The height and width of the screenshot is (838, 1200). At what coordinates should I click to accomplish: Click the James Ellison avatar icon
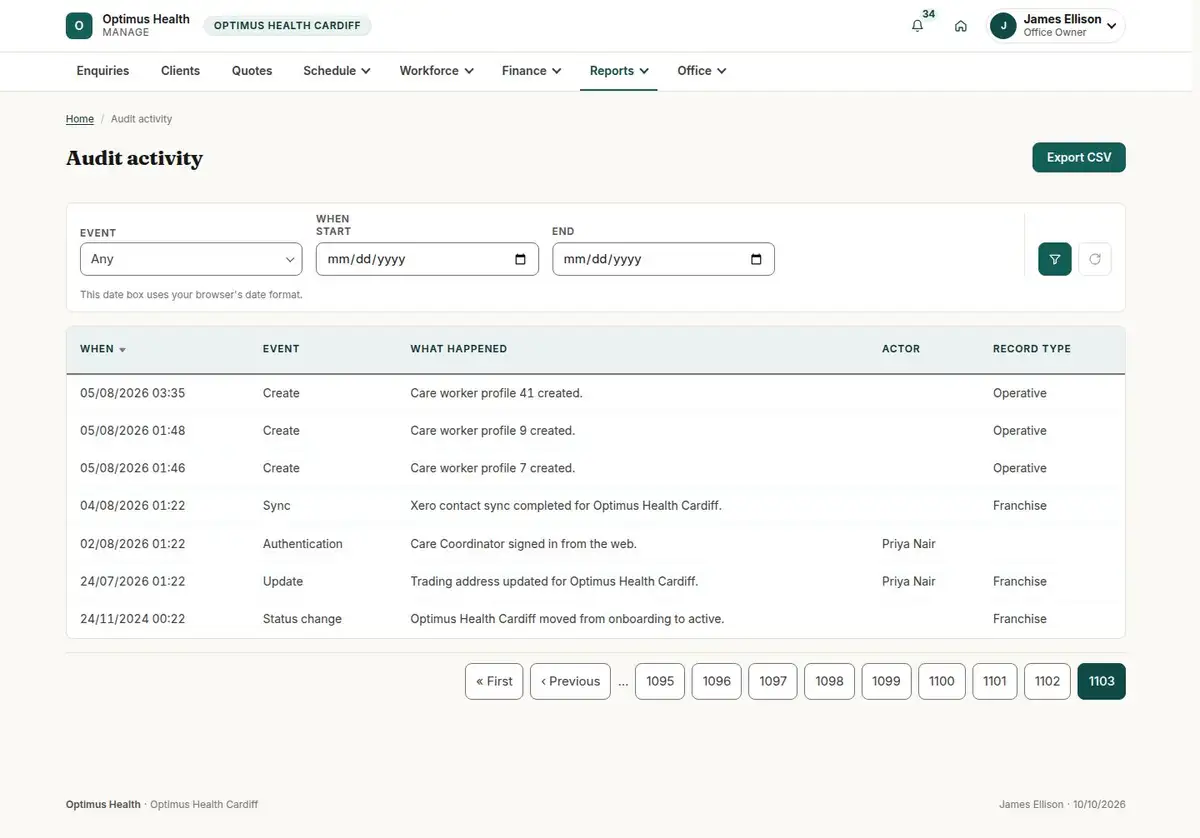[x=1003, y=26]
